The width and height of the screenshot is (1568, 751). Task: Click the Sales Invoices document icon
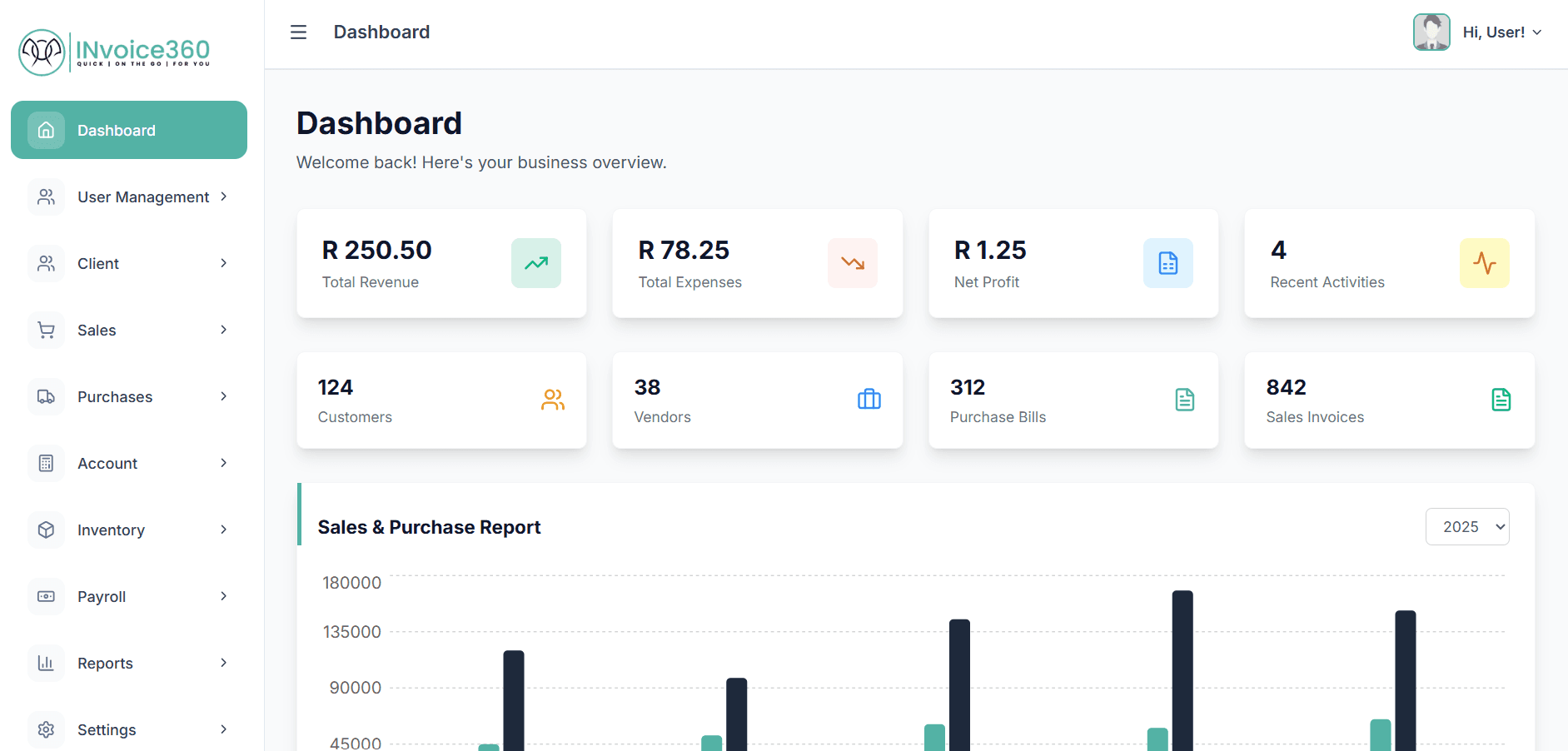(1501, 400)
